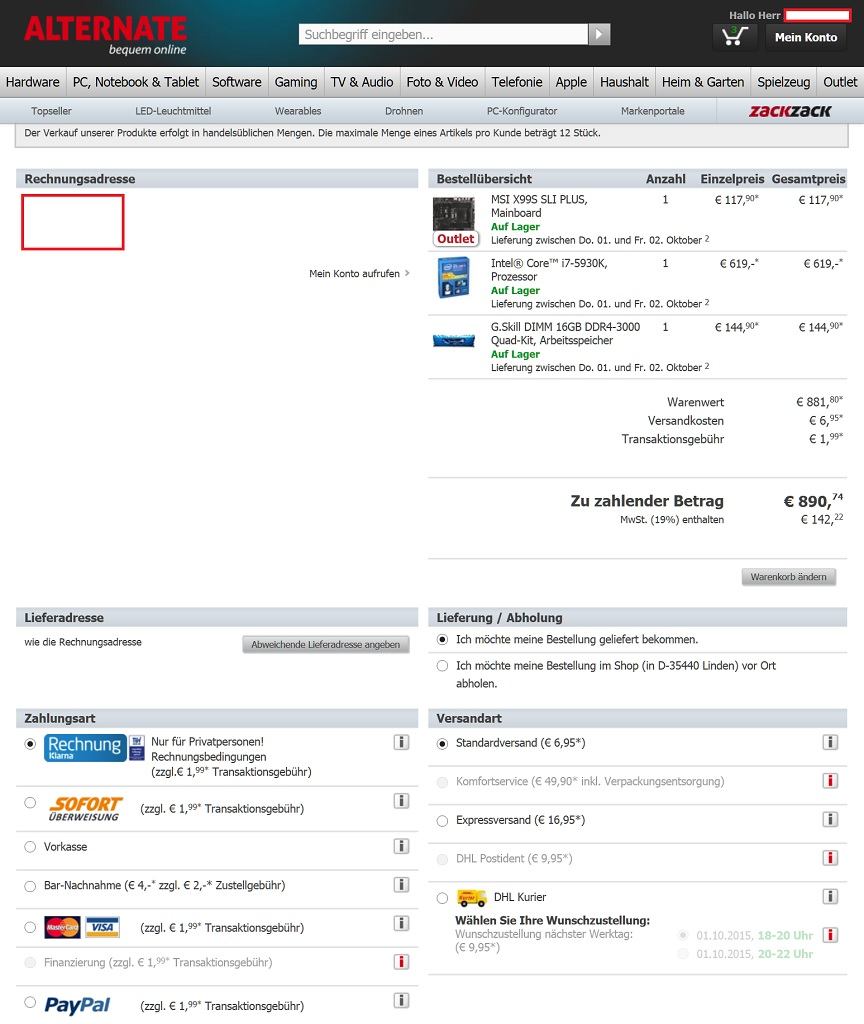Image resolution: width=864 pixels, height=1024 pixels.
Task: Click Warenkorb ändern button
Action: (x=788, y=577)
